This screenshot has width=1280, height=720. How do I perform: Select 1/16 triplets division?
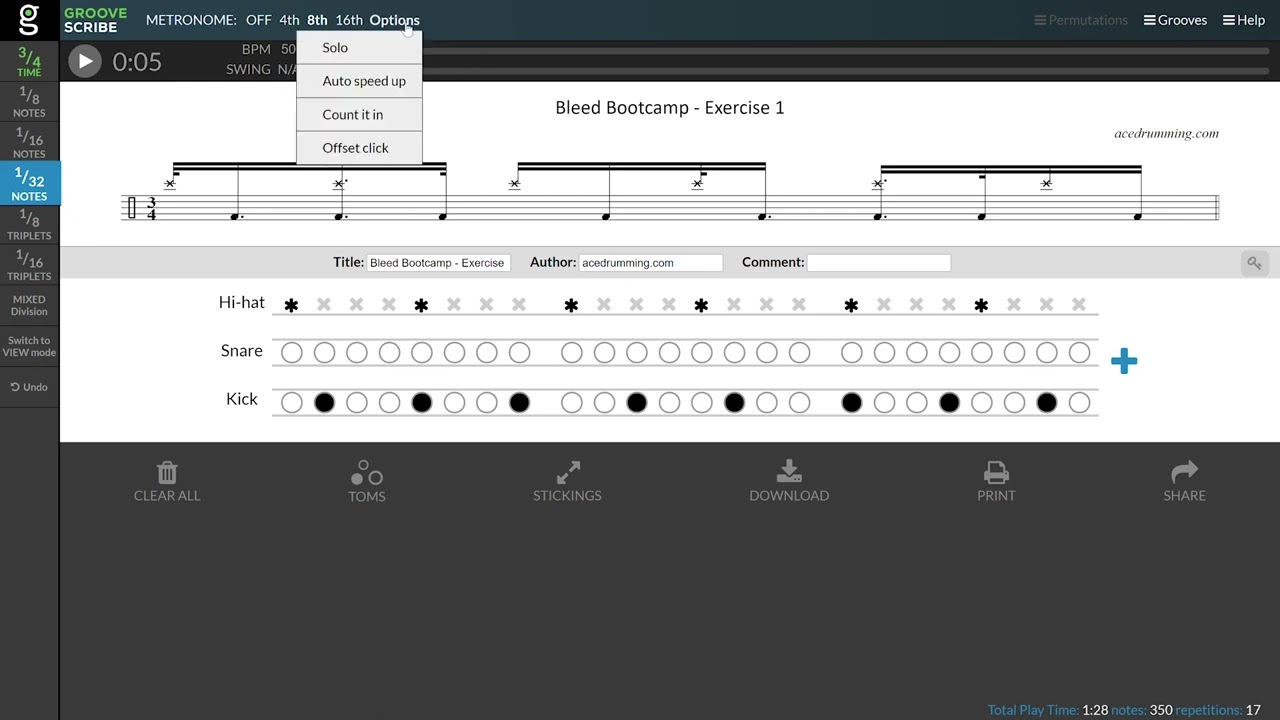pos(29,265)
